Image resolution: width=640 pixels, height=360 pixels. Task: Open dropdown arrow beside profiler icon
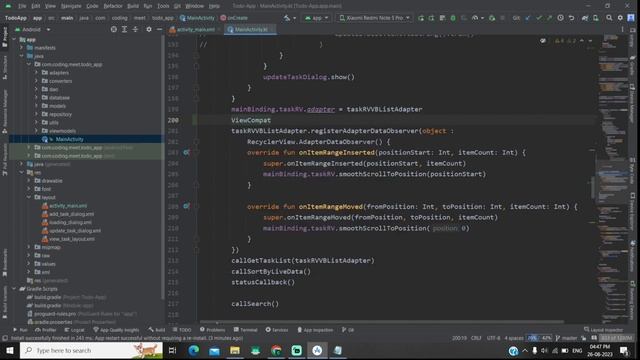click(x=482, y=18)
